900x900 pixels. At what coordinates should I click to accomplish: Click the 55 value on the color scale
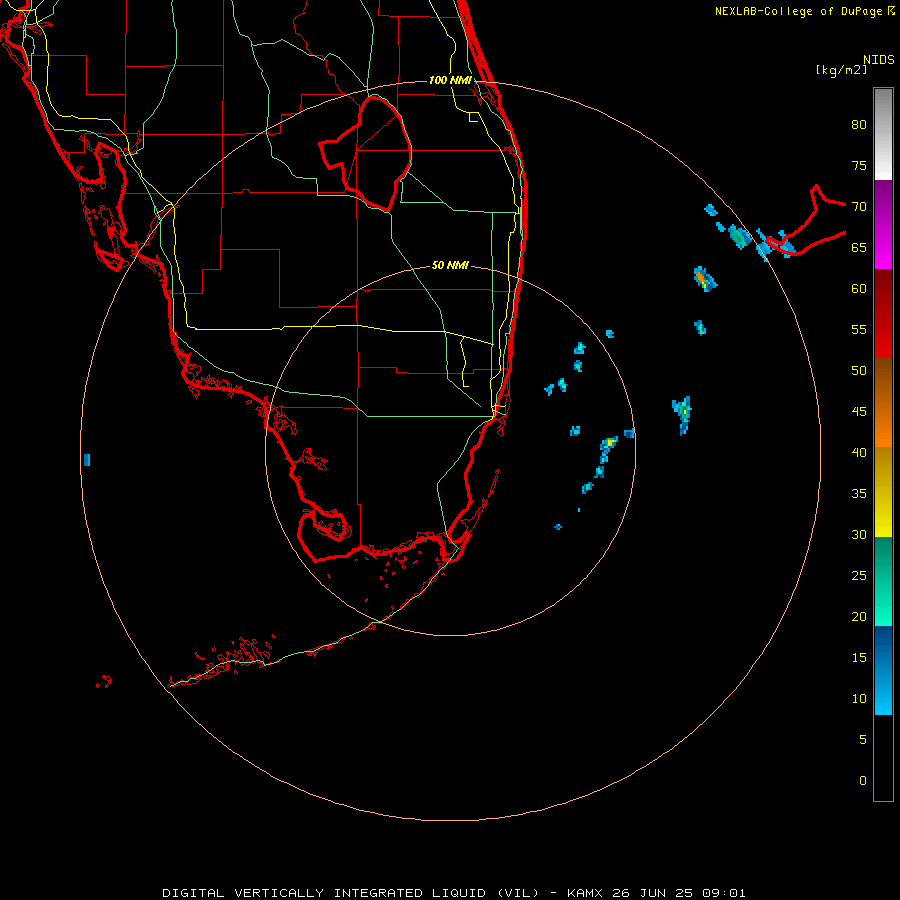click(859, 329)
